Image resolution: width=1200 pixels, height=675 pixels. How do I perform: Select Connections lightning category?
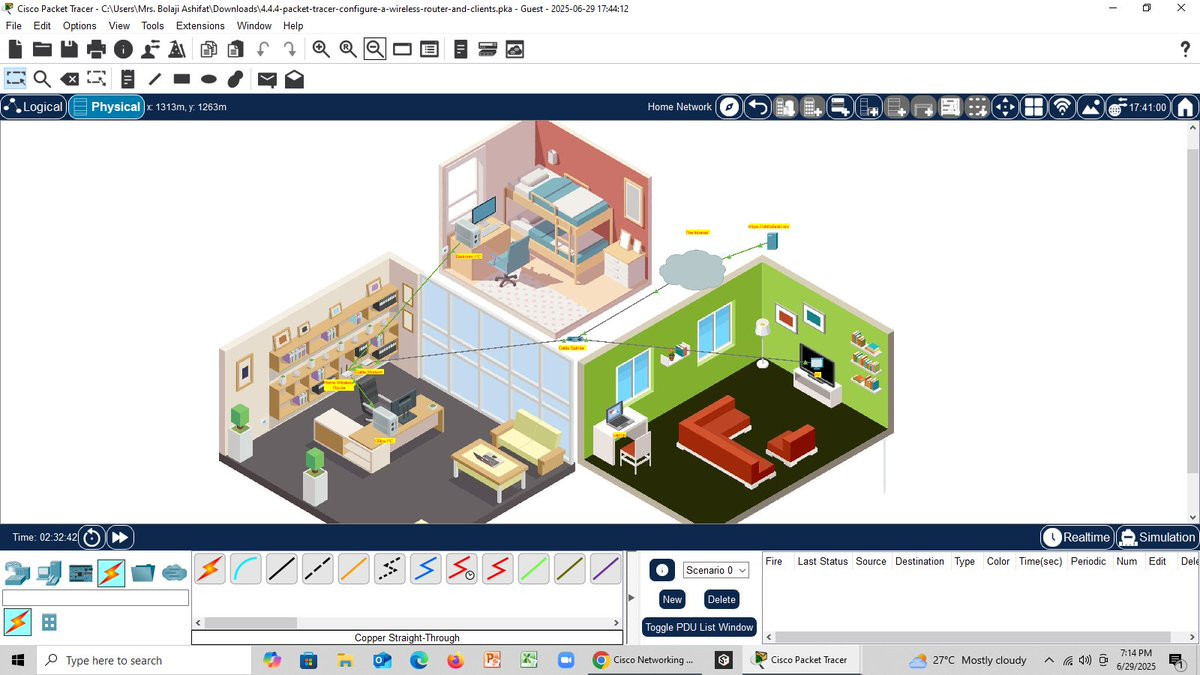[111, 573]
